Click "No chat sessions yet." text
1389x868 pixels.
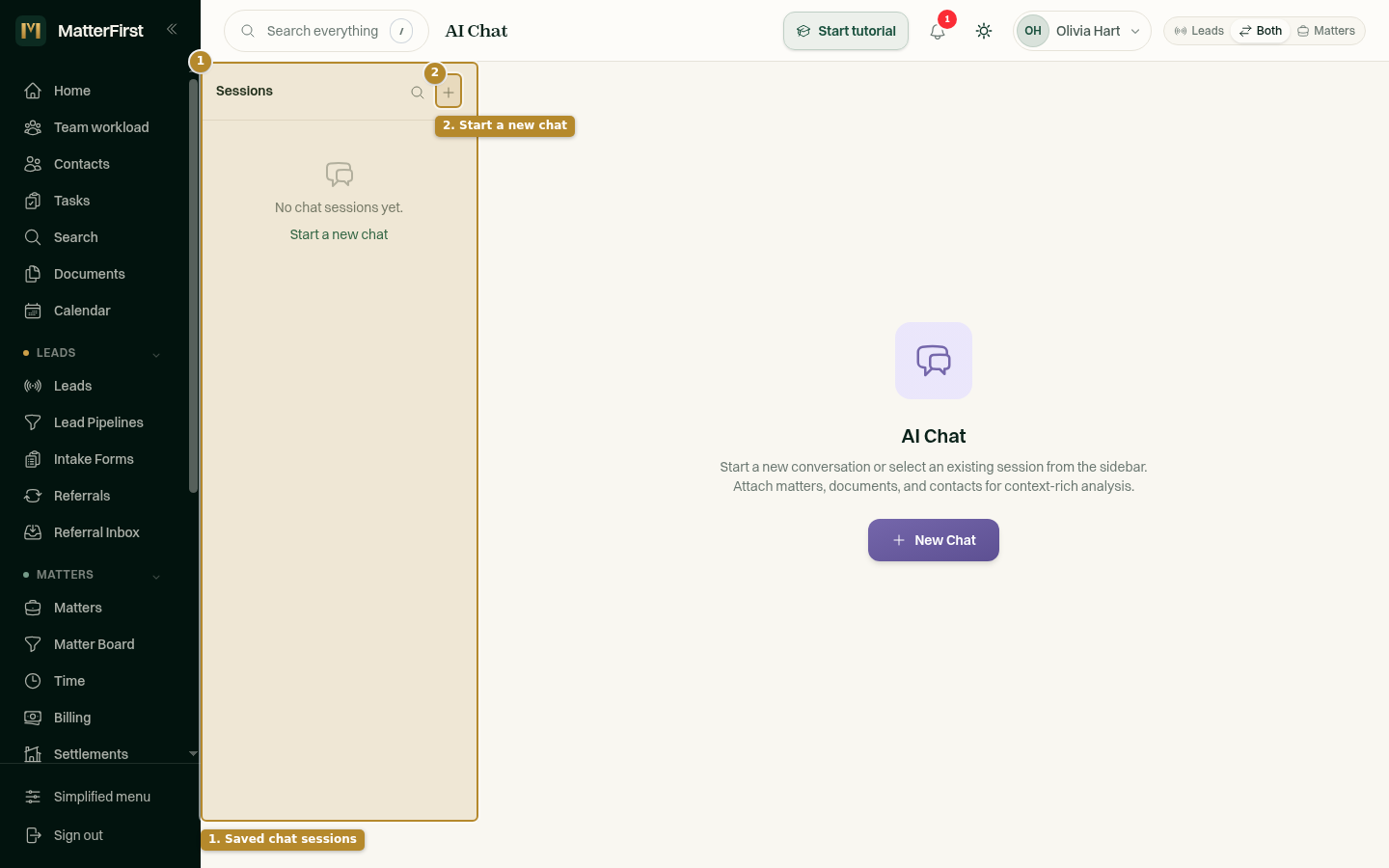(339, 207)
